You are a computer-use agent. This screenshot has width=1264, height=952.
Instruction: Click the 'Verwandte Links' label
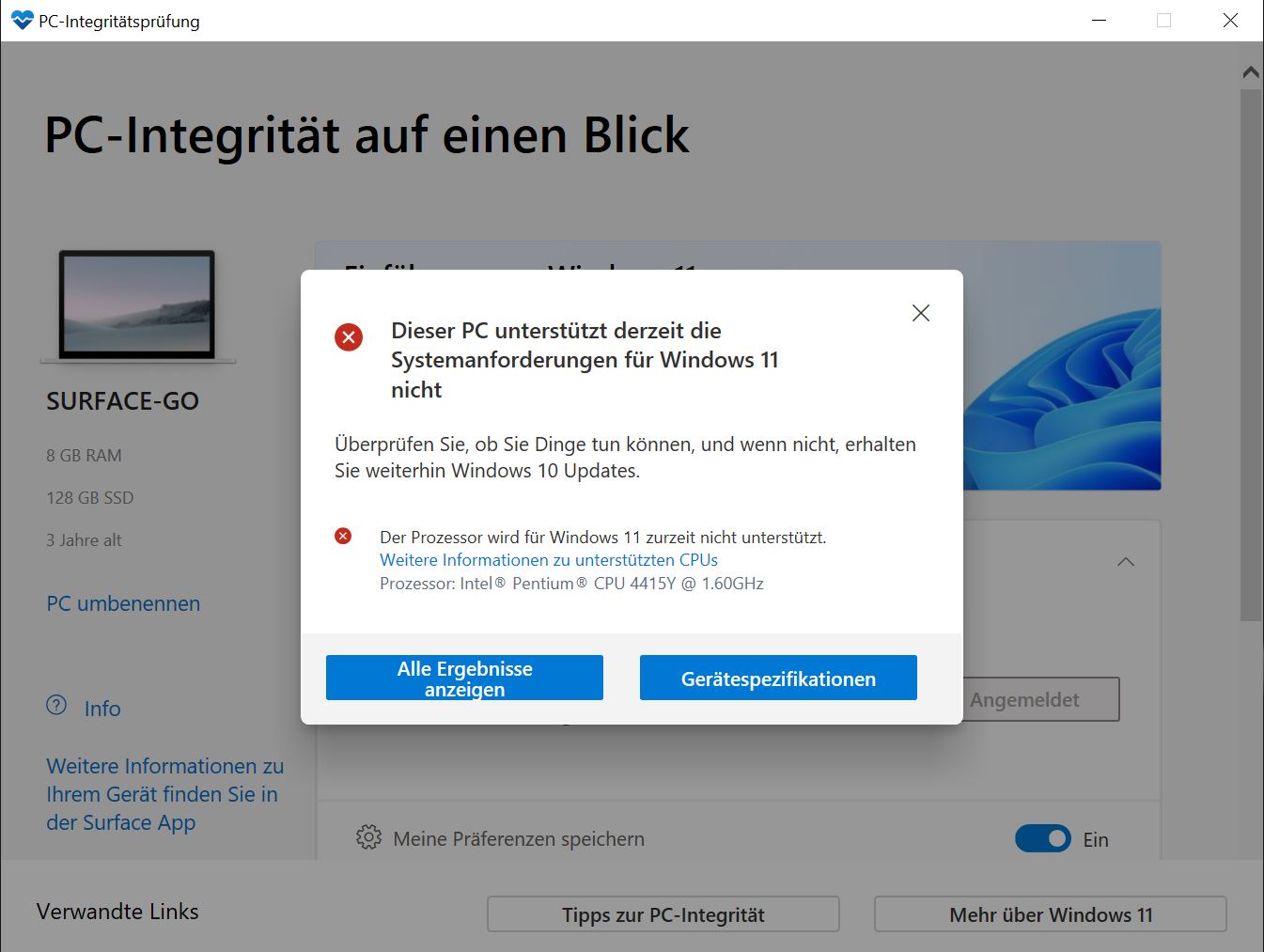(117, 911)
